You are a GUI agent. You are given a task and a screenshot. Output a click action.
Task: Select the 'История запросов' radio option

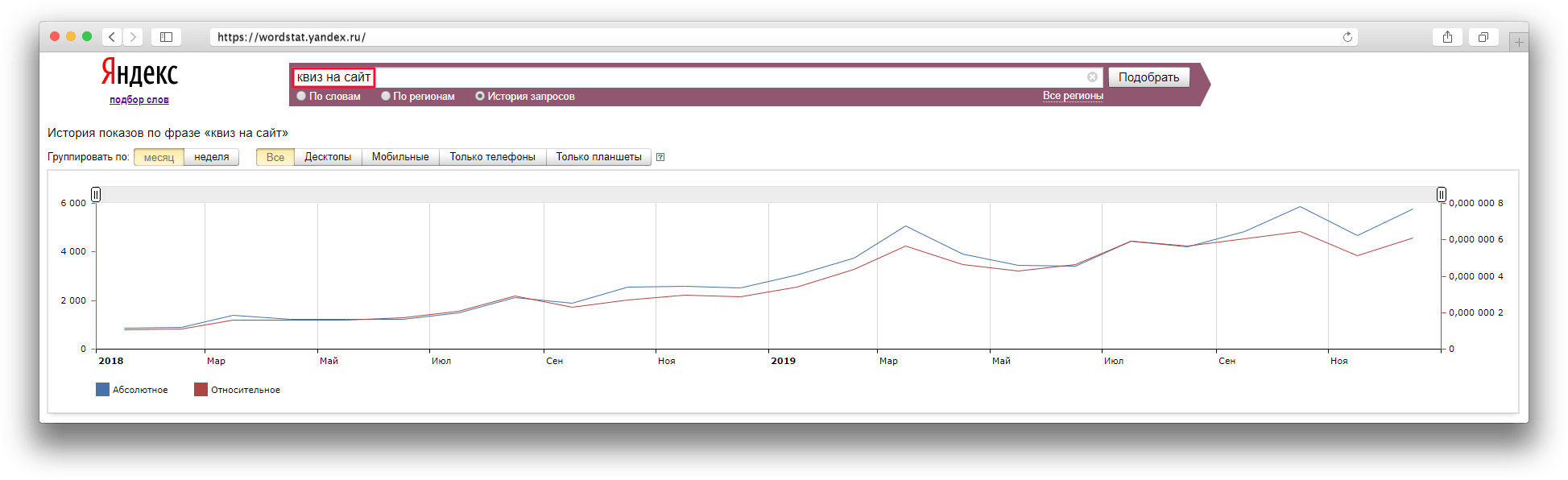480,97
